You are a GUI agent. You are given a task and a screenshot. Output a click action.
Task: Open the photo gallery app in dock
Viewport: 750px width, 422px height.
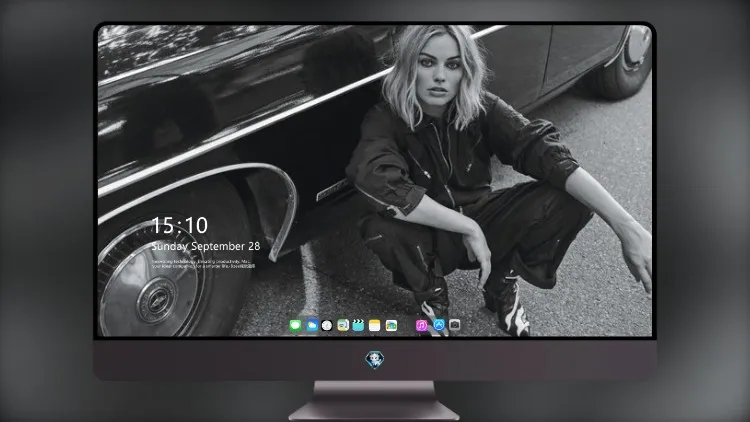click(x=391, y=326)
